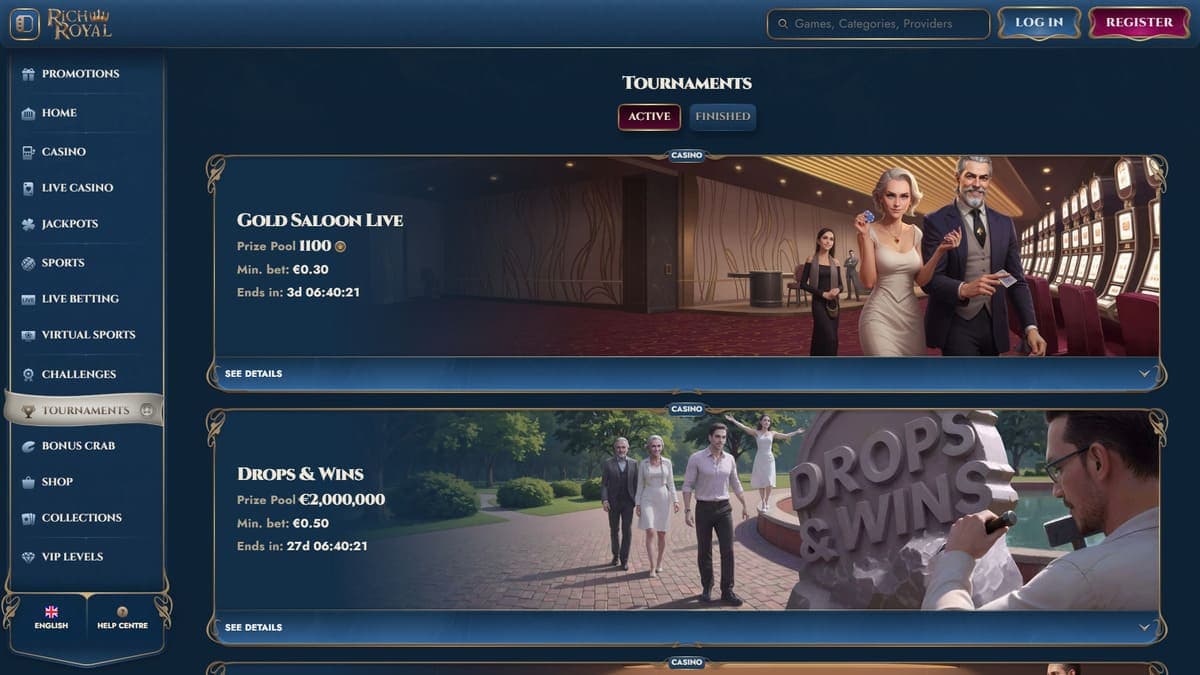The height and width of the screenshot is (675, 1200).
Task: Click the Prize Pool €2,000,000 text
Action: click(x=311, y=500)
